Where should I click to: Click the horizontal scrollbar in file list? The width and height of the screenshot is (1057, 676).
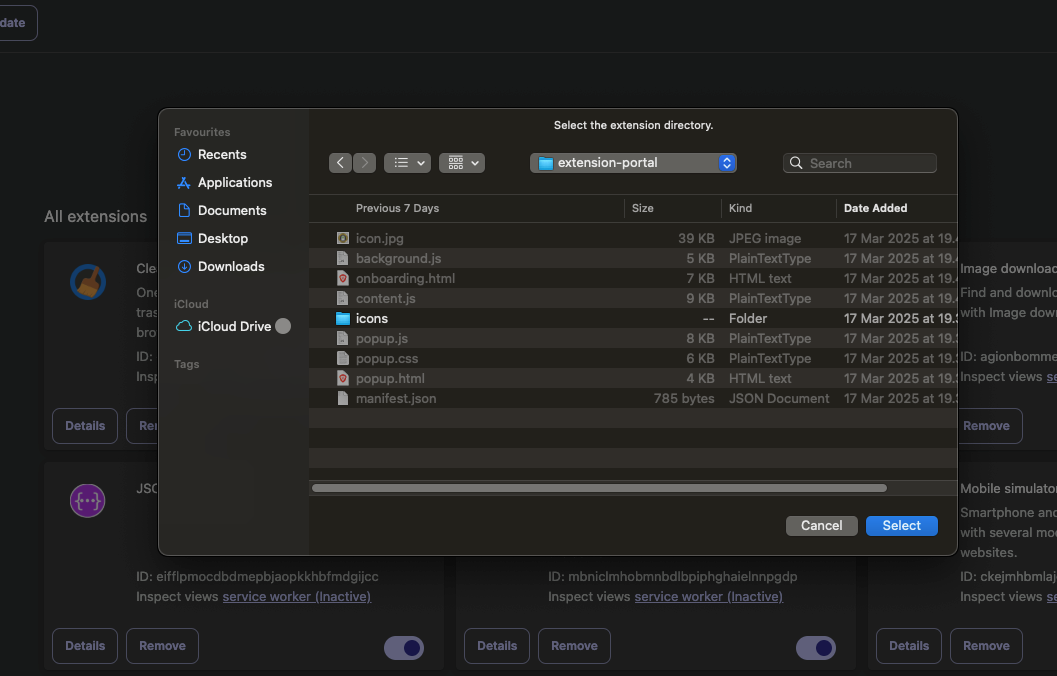pos(599,488)
